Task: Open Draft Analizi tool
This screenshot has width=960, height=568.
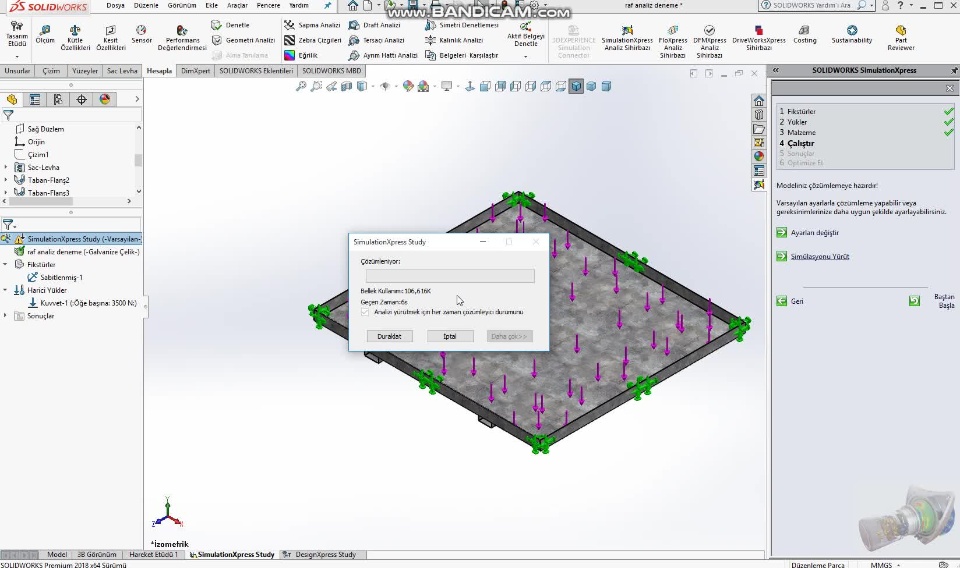Action: point(374,25)
